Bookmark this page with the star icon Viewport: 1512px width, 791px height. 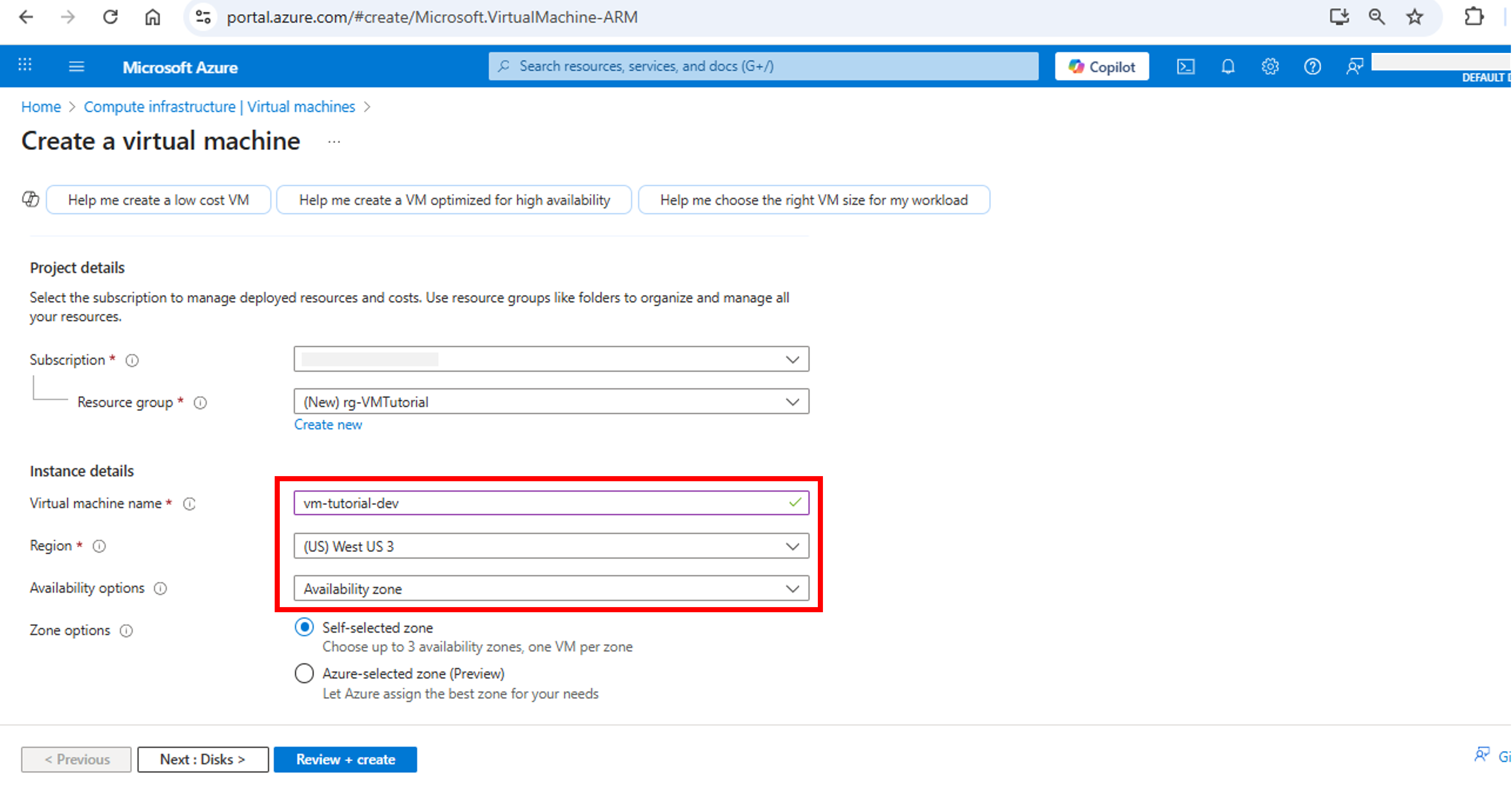coord(1415,17)
